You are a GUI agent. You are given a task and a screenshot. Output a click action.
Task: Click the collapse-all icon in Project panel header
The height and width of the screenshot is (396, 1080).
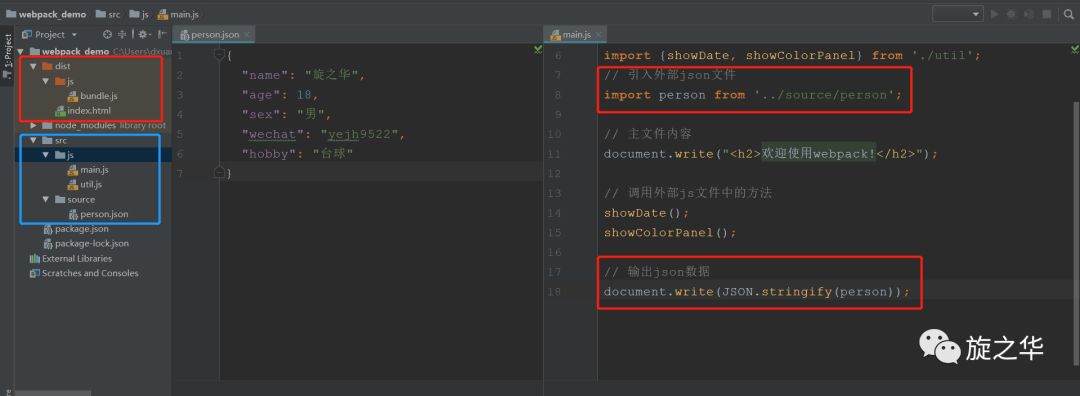tap(122, 34)
